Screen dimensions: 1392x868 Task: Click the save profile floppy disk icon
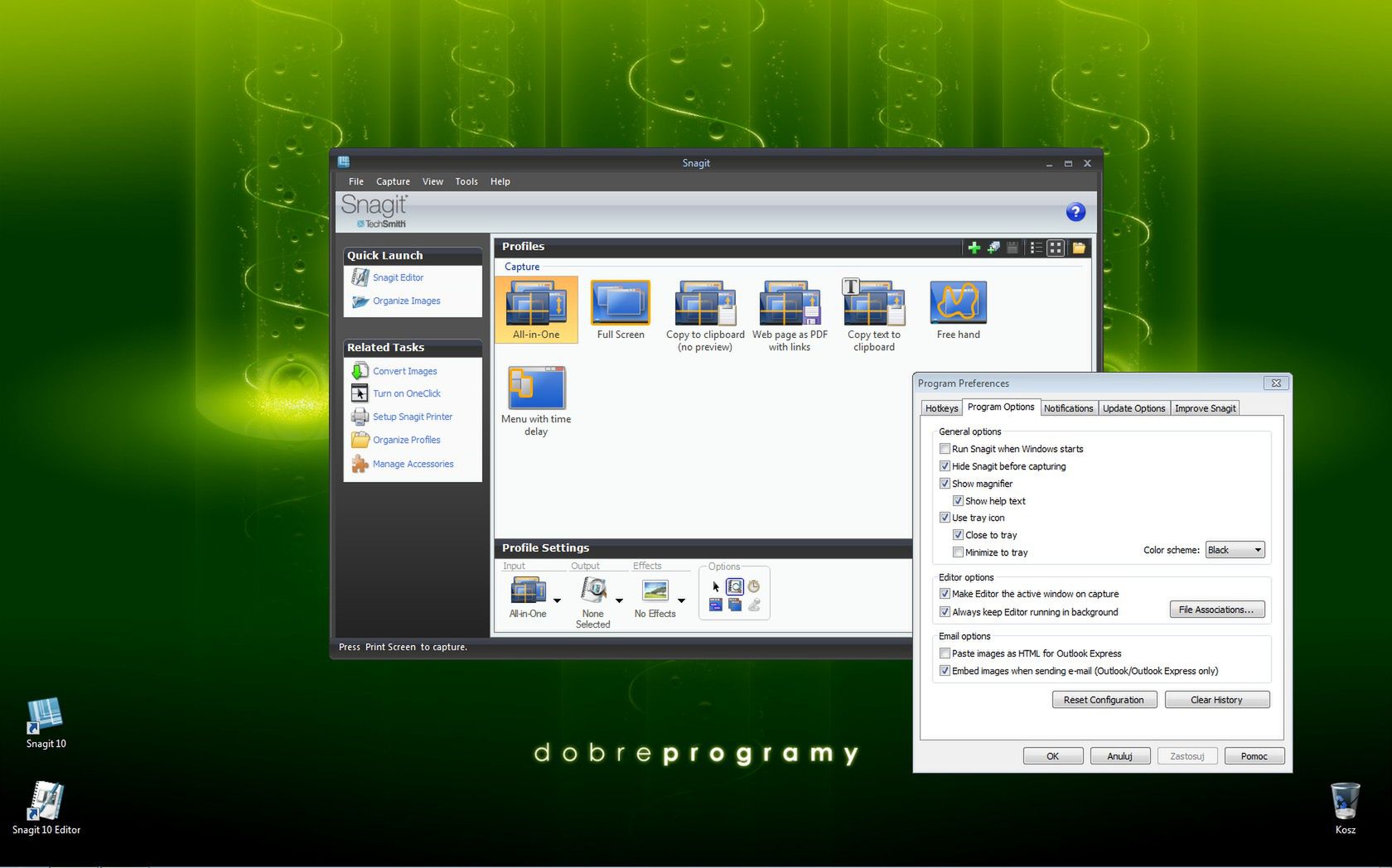(1012, 248)
